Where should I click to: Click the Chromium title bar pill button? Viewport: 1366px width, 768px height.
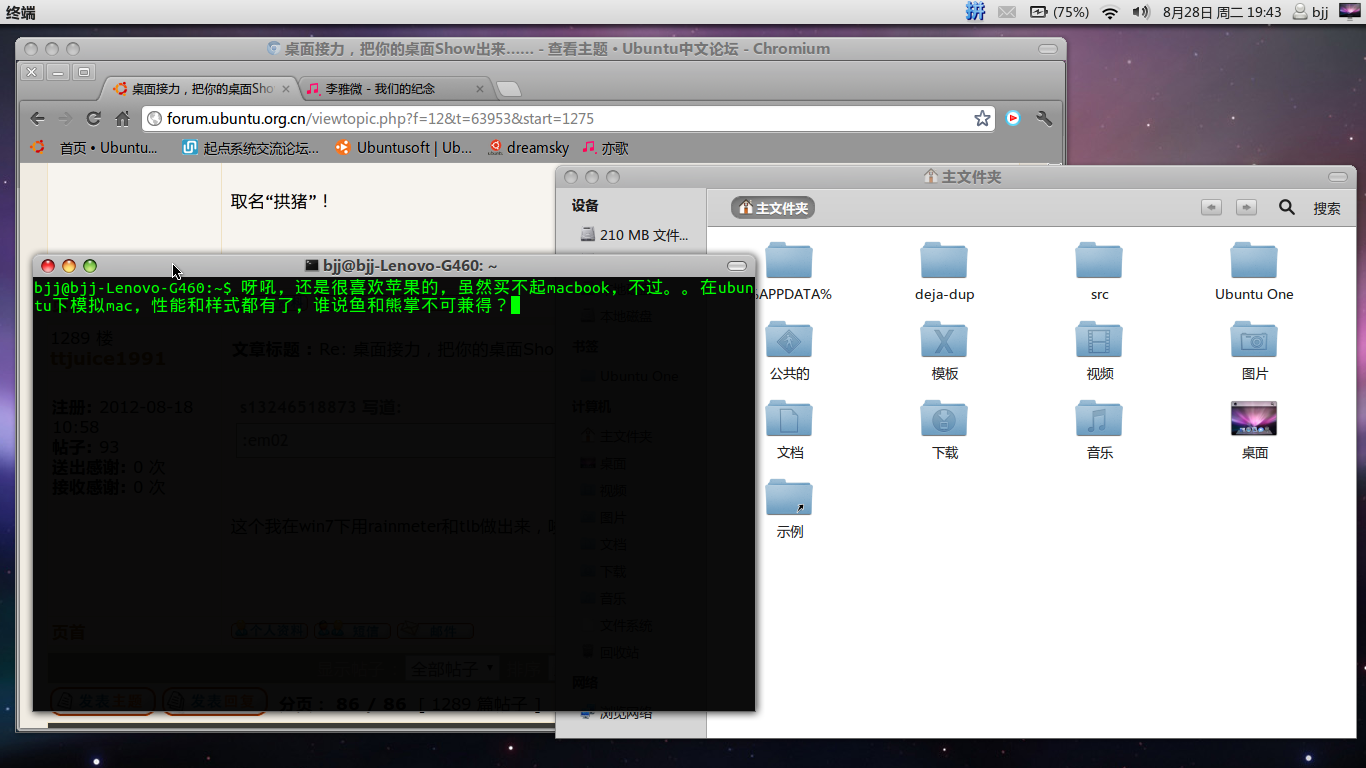pos(1048,49)
